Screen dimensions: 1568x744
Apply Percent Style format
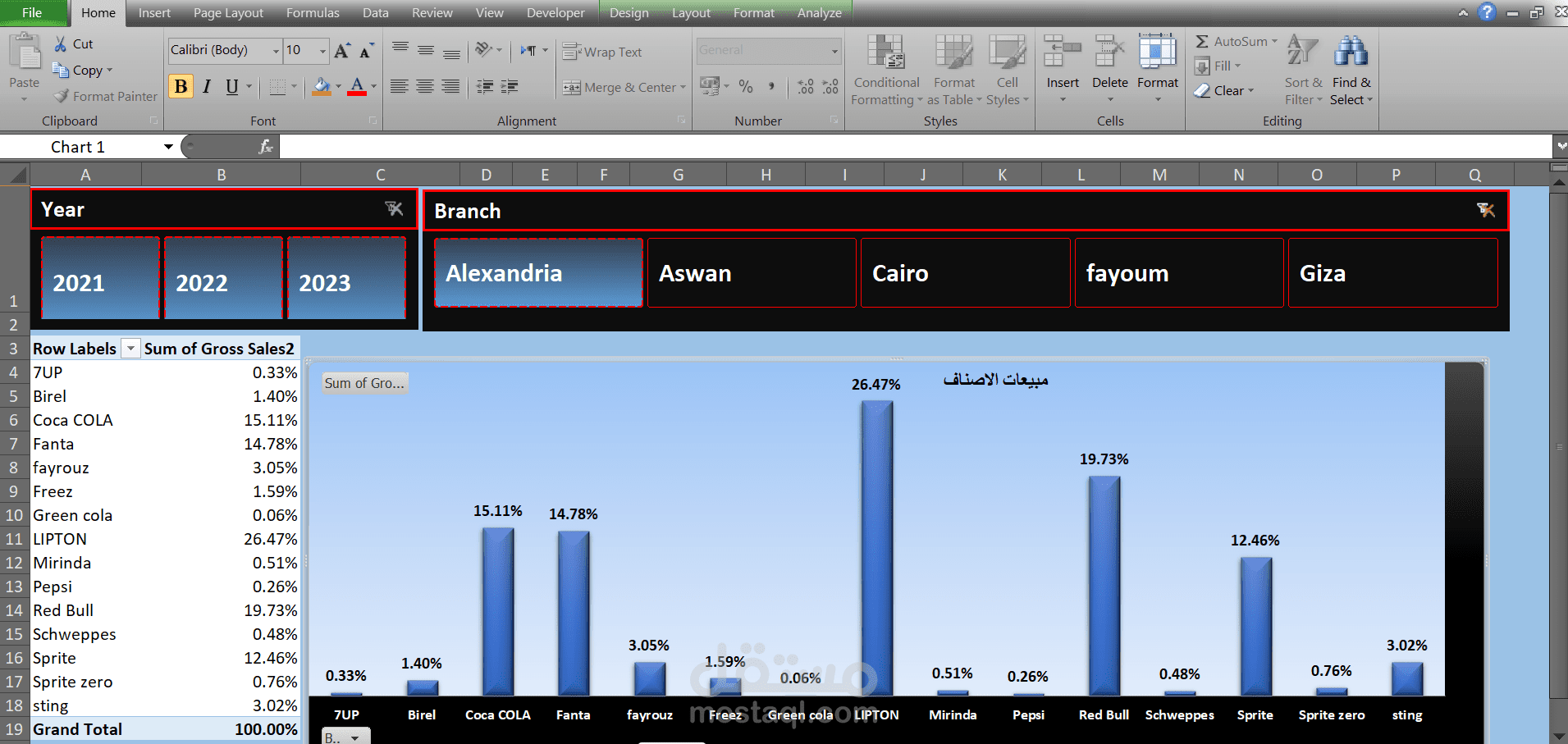point(745,86)
